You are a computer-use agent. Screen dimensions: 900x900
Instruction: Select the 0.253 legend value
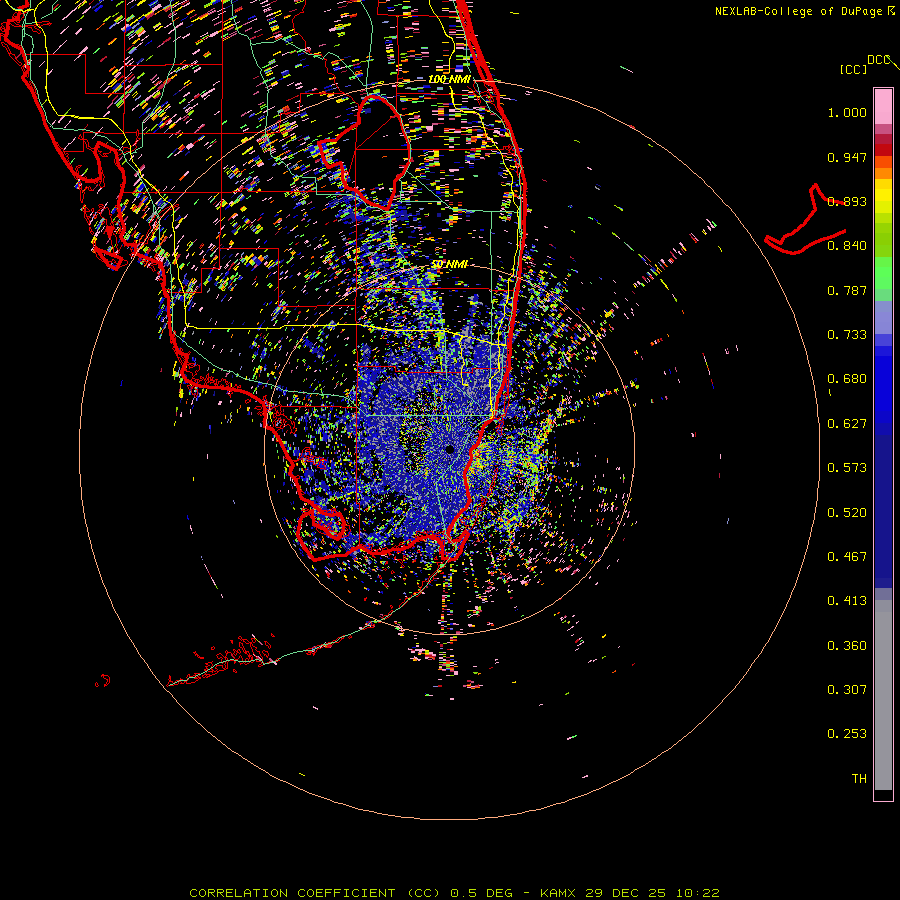point(847,734)
